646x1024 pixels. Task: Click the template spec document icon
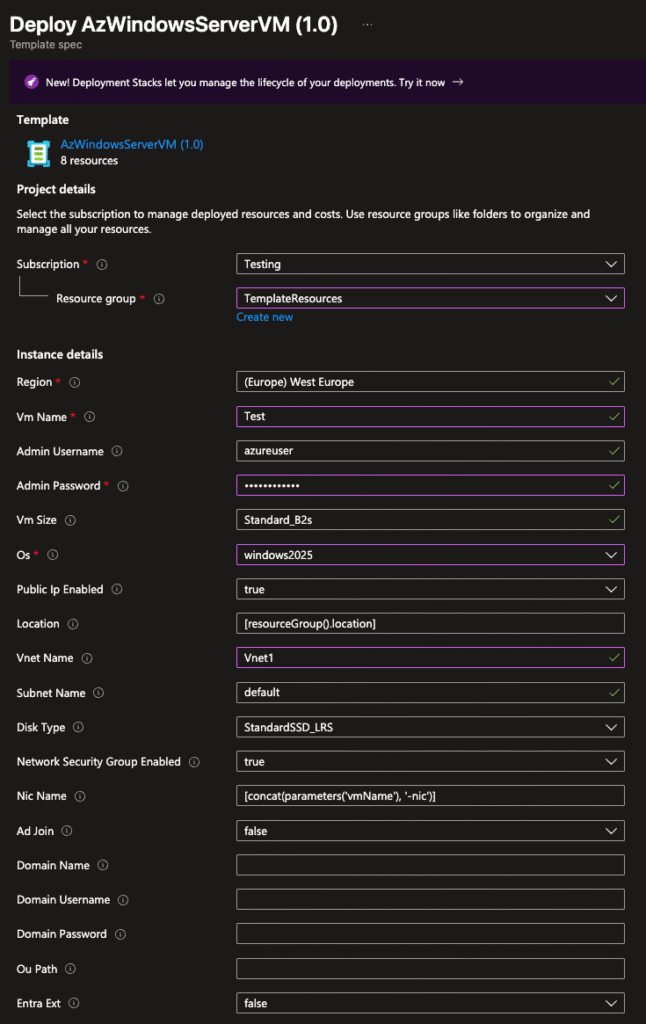click(x=39, y=153)
